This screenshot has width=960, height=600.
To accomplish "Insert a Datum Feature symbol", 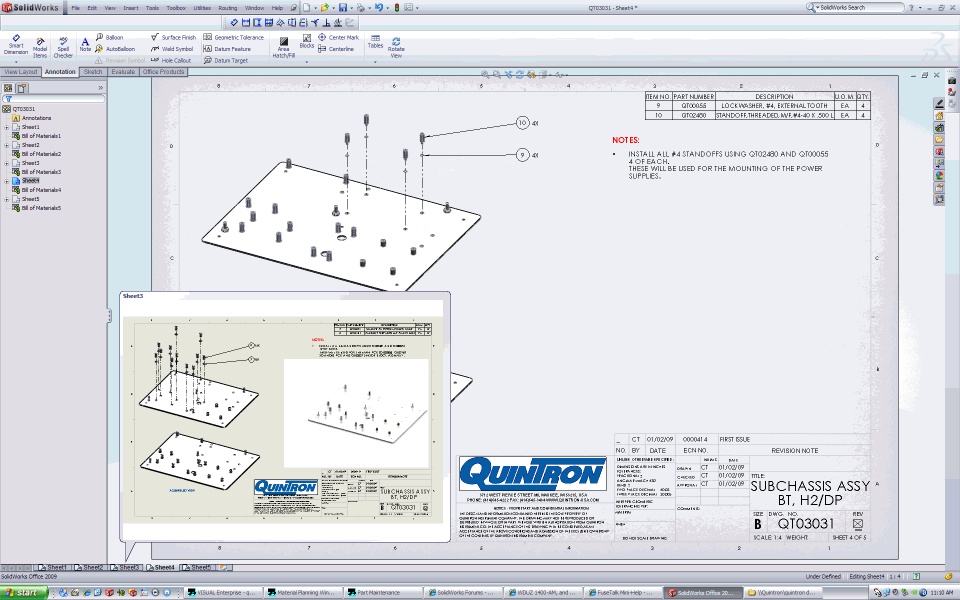I will point(227,49).
